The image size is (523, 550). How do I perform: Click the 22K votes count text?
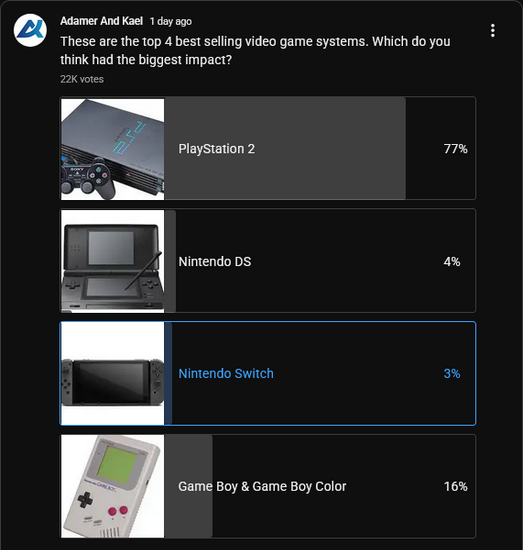[x=82, y=79]
